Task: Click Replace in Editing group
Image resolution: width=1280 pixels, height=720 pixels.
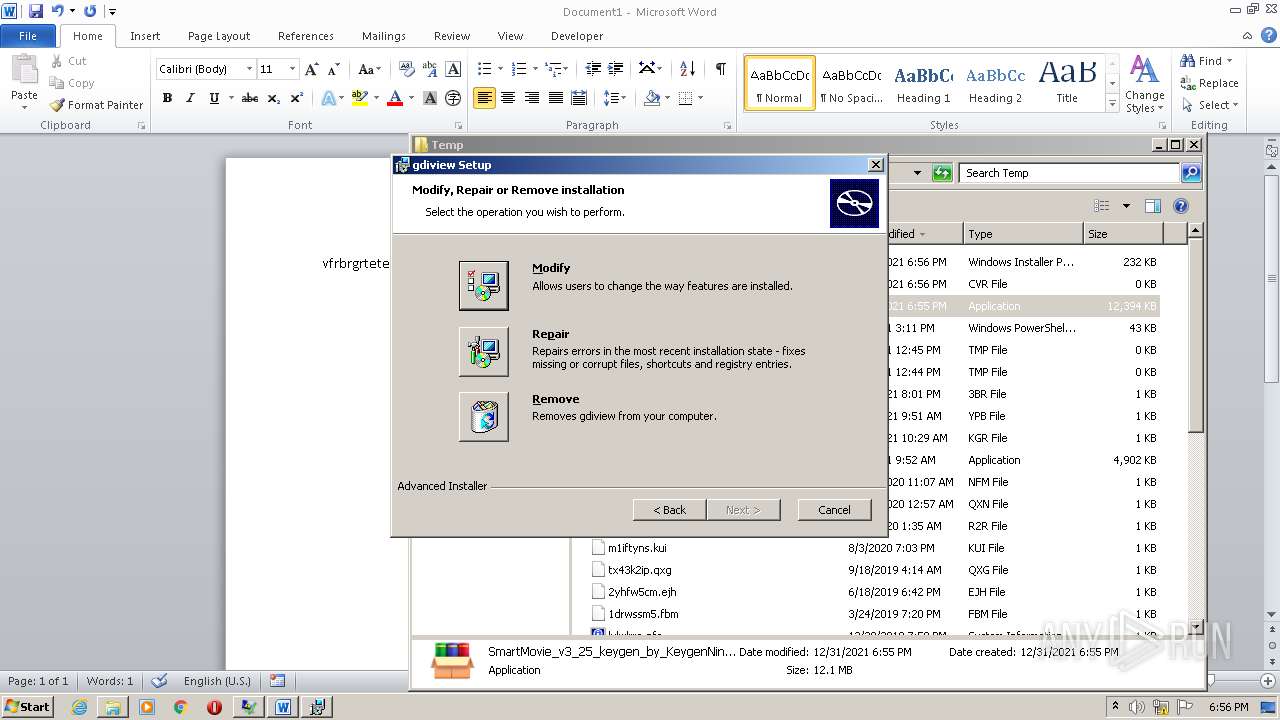Action: coord(1210,83)
